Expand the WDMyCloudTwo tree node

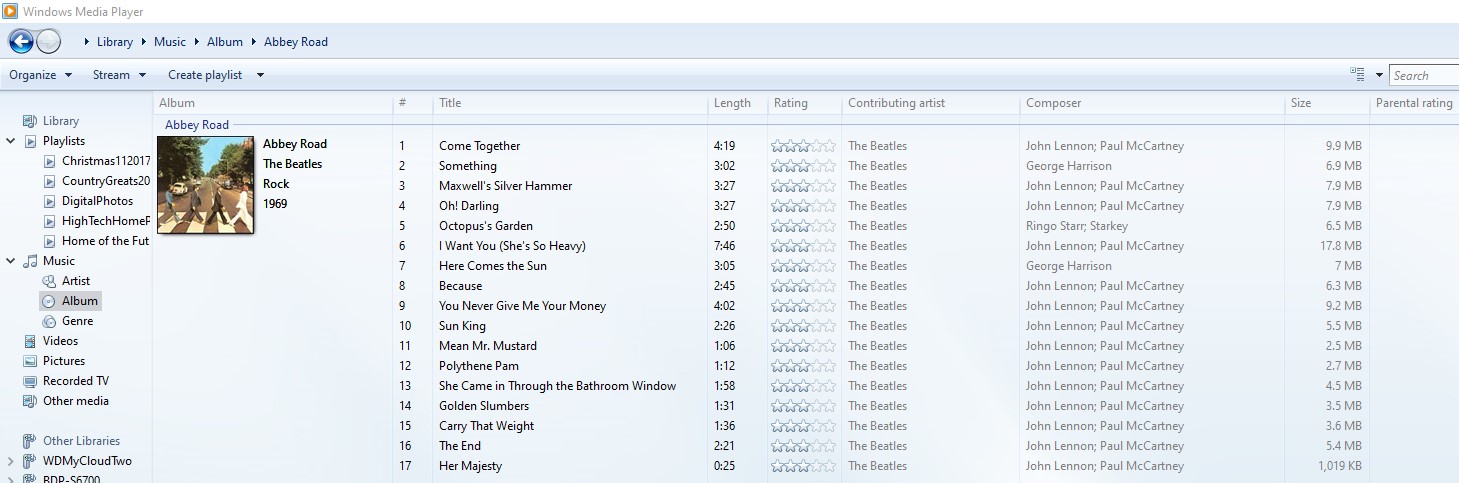tap(10, 461)
